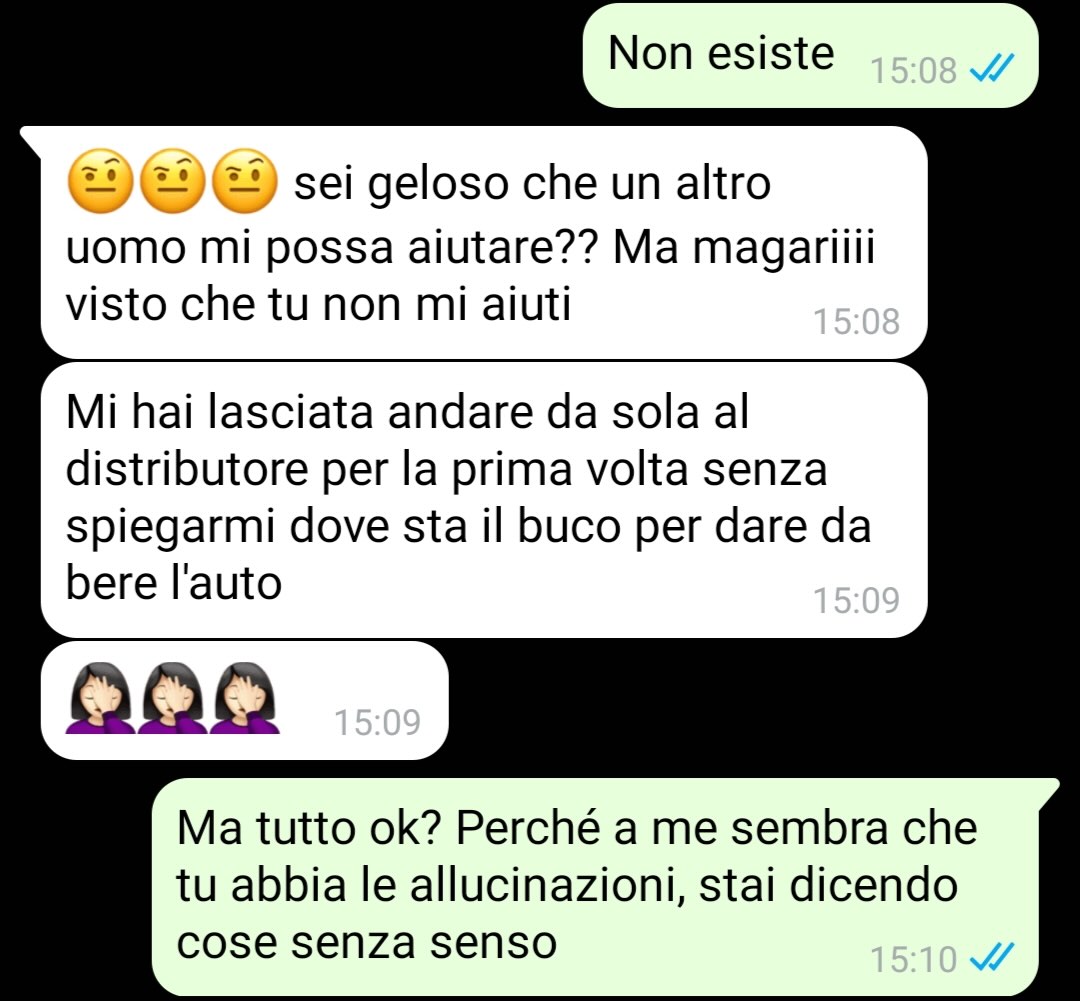Click the words 'bere l'auto' in message
The height and width of the screenshot is (1001, 1080).
[x=174, y=583]
